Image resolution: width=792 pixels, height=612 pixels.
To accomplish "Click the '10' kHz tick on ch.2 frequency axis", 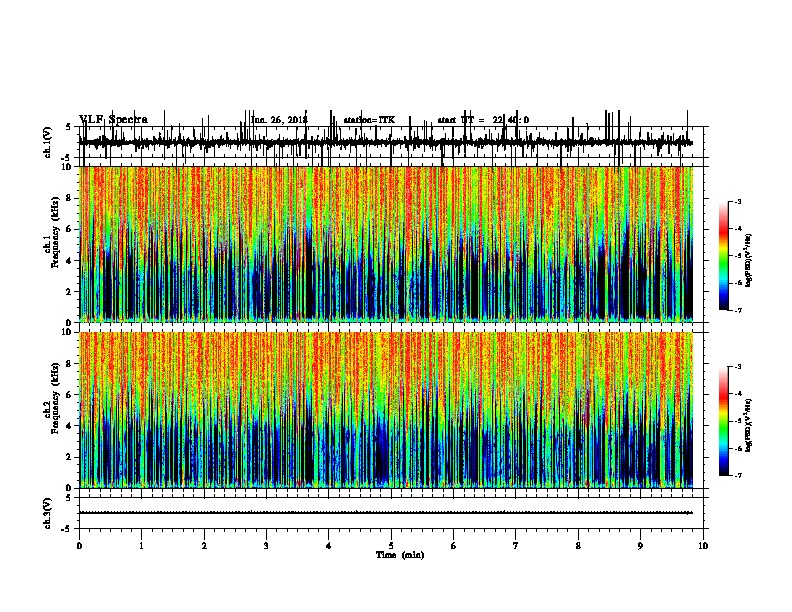I will point(68,332).
